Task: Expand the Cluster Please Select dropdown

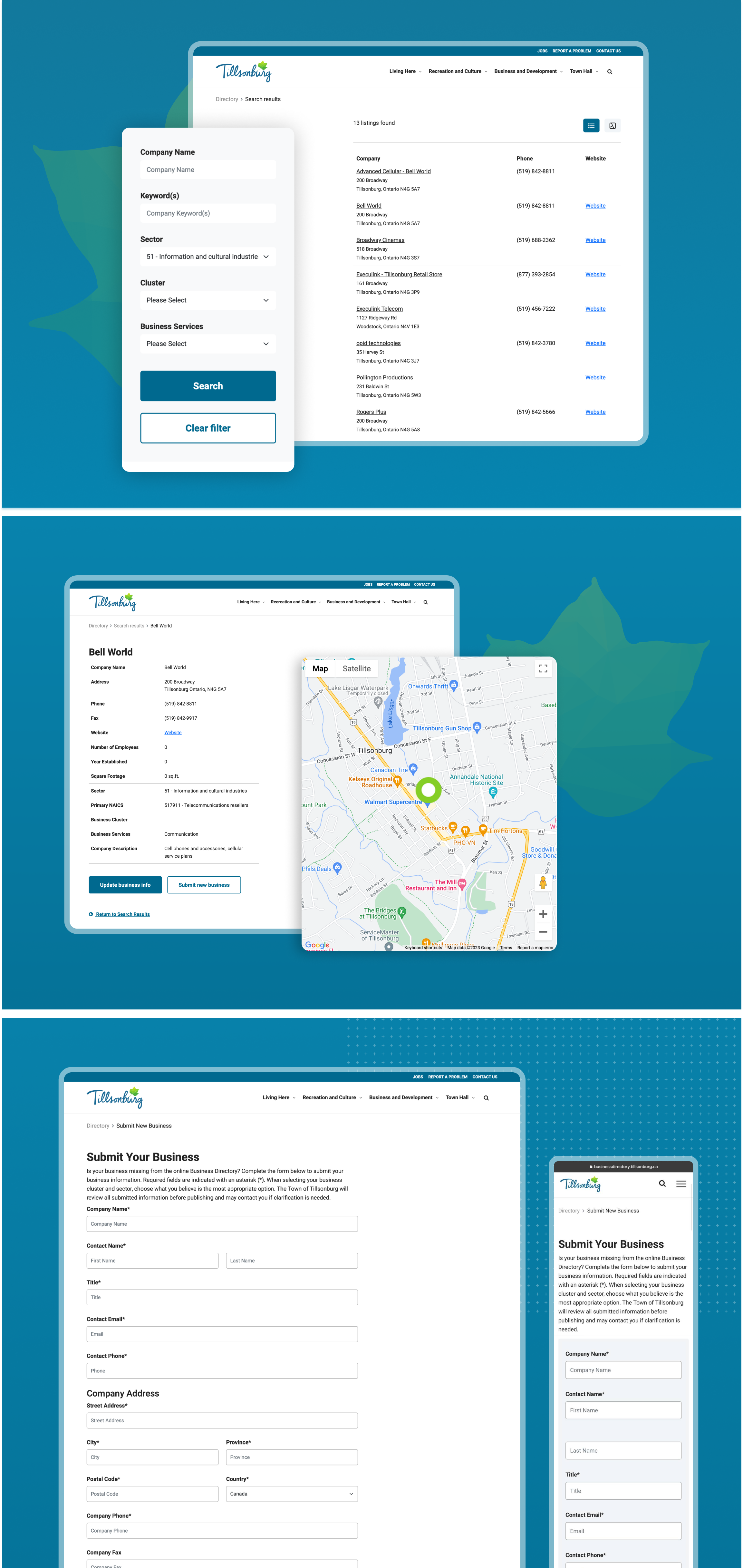Action: coord(207,300)
